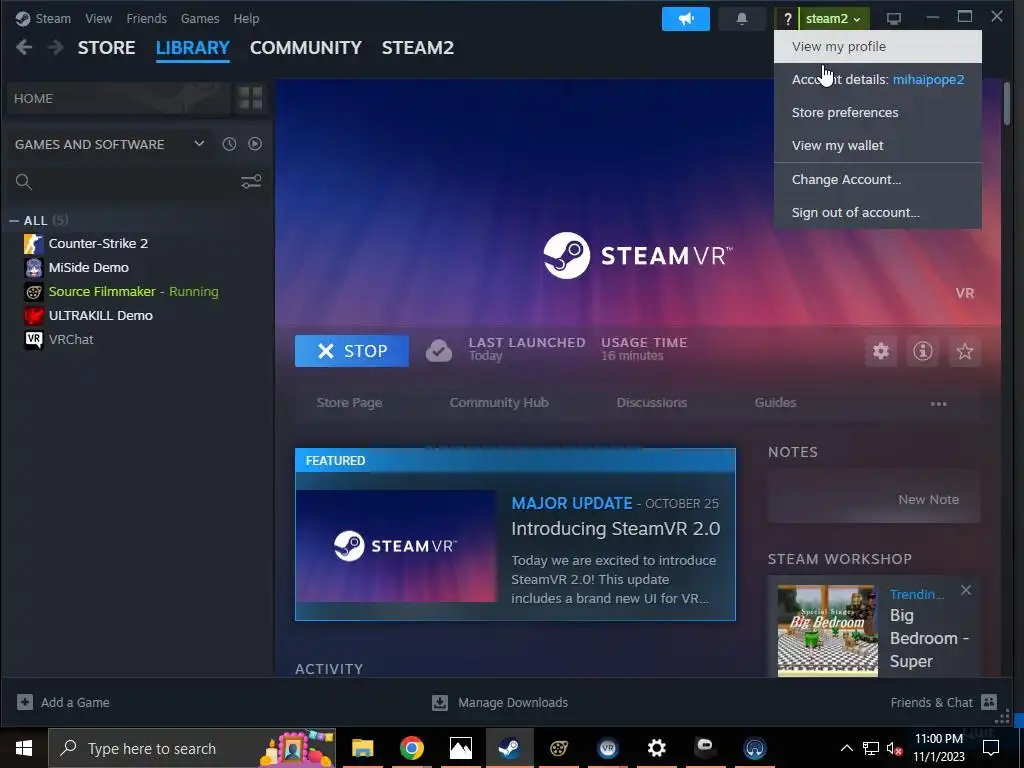Click the Windows taskbar search box

[x=192, y=748]
